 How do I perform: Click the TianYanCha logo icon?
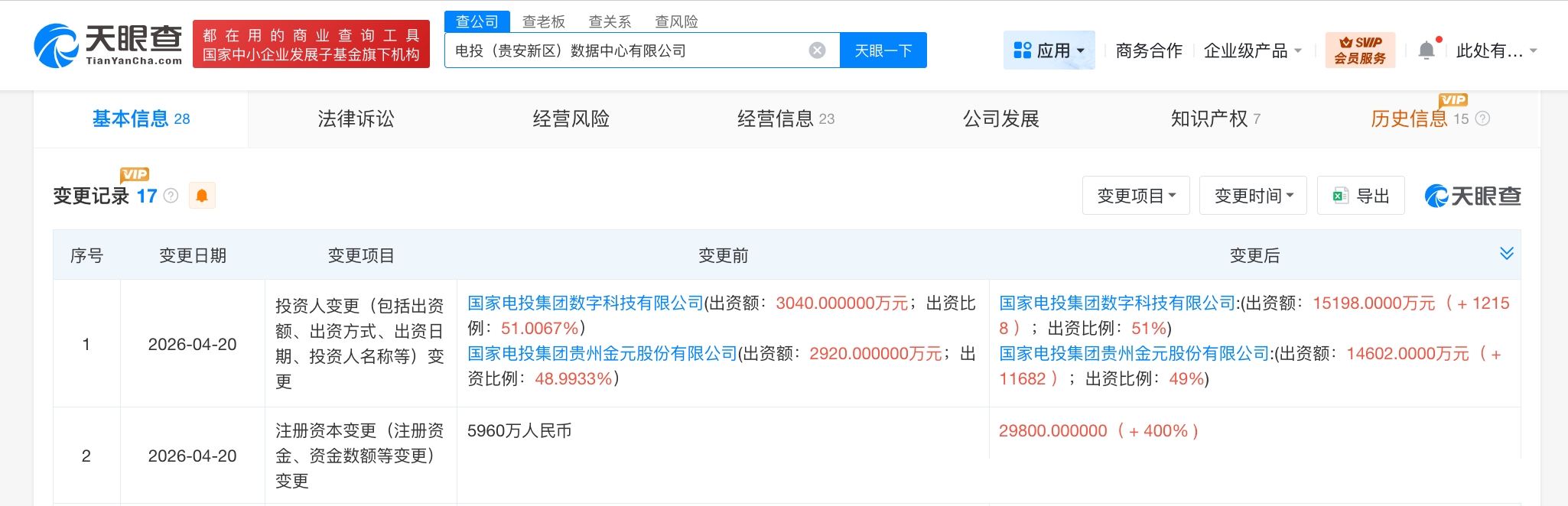pyautogui.click(x=57, y=46)
